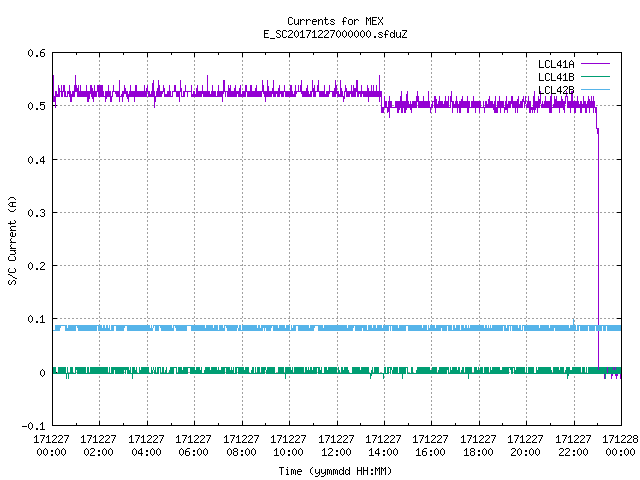640x480 pixels.
Task: Click the 'S/C Current (A)' y-axis label
Action: pos(12,240)
